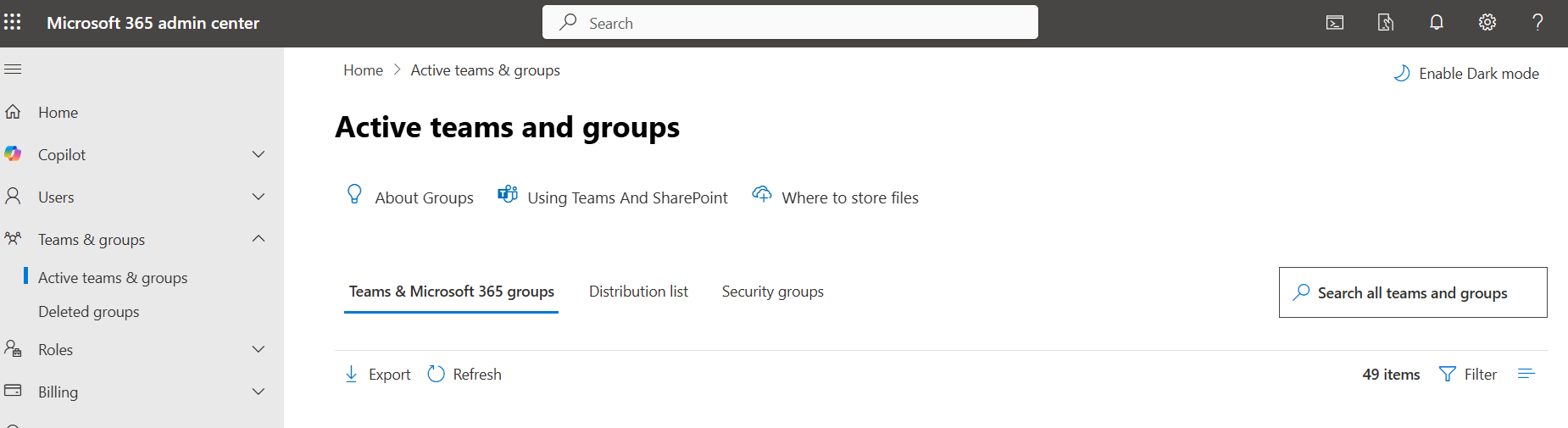Viewport: 1568px width, 428px height.
Task: Click the Refresh circular arrow icon
Action: tap(436, 374)
